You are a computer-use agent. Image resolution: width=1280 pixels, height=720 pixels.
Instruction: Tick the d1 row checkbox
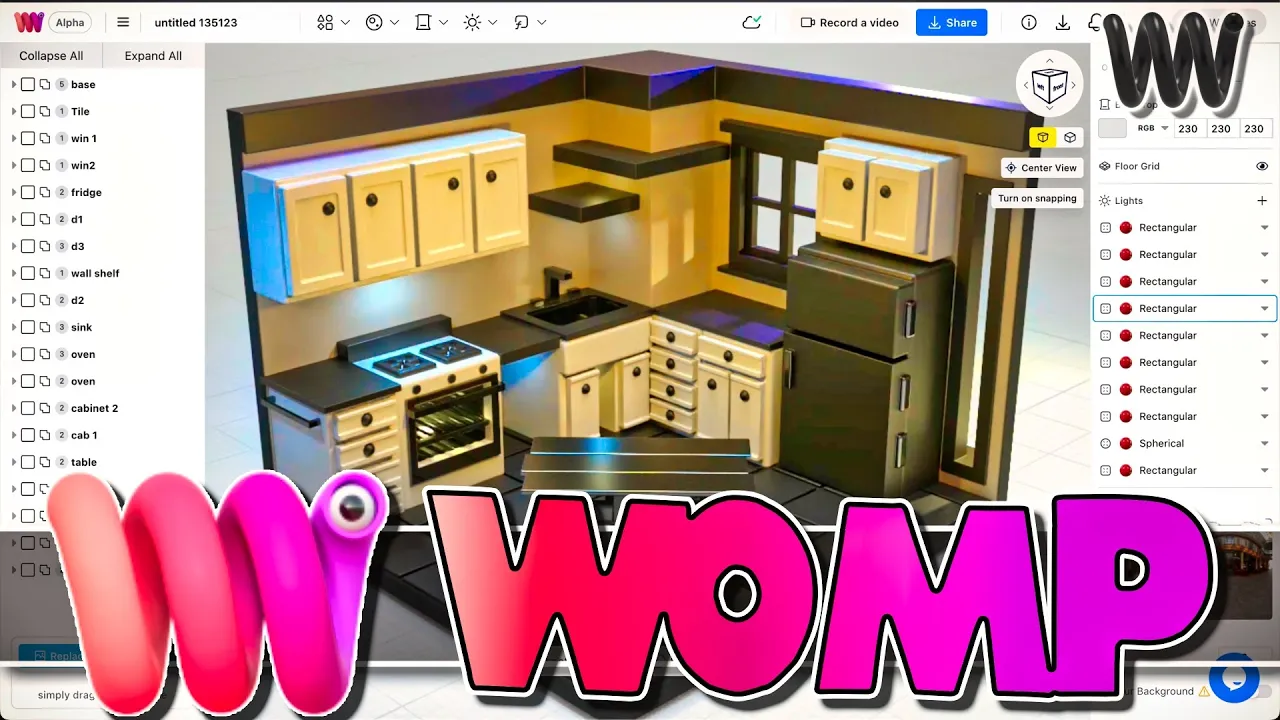(28, 219)
